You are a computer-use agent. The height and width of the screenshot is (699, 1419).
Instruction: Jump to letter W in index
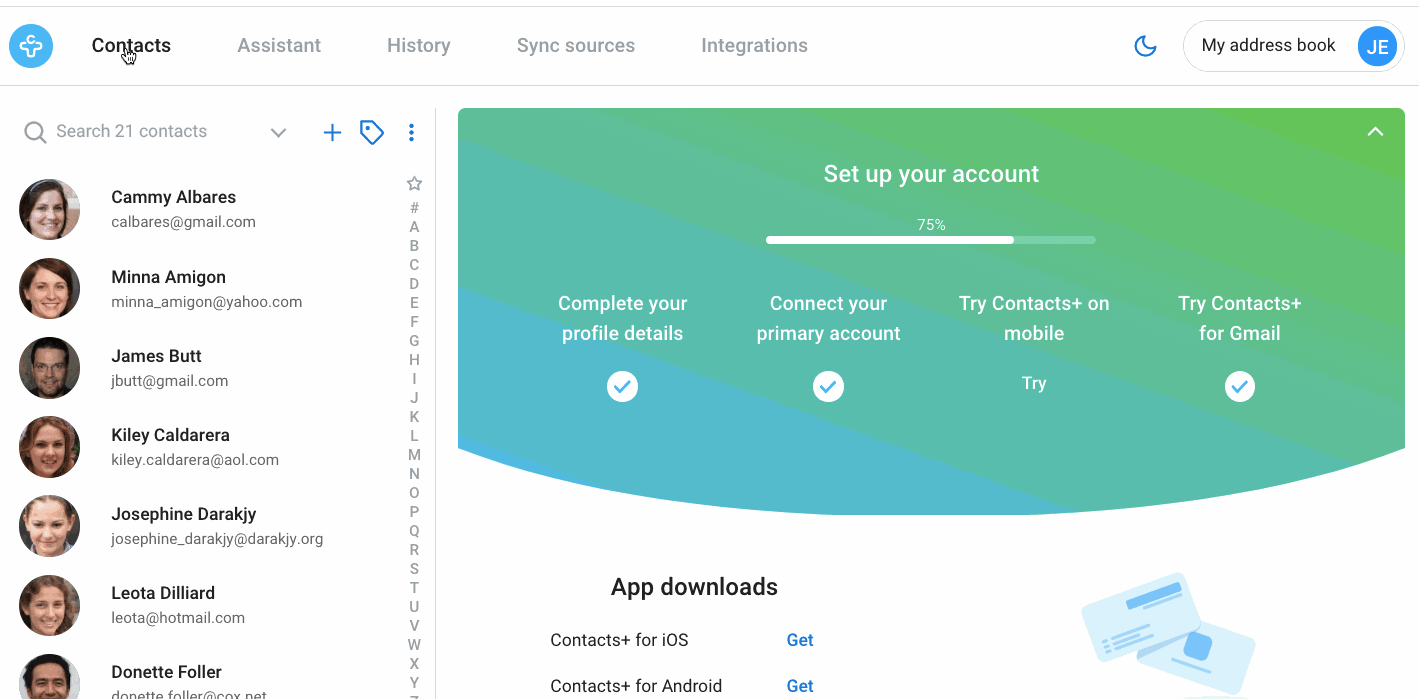pos(414,645)
